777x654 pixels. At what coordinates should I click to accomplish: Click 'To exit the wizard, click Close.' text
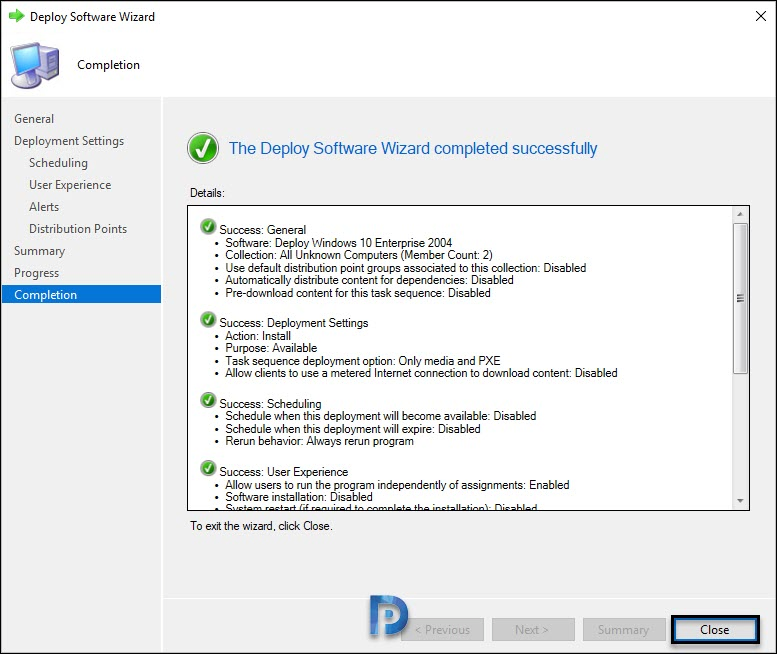[261, 526]
